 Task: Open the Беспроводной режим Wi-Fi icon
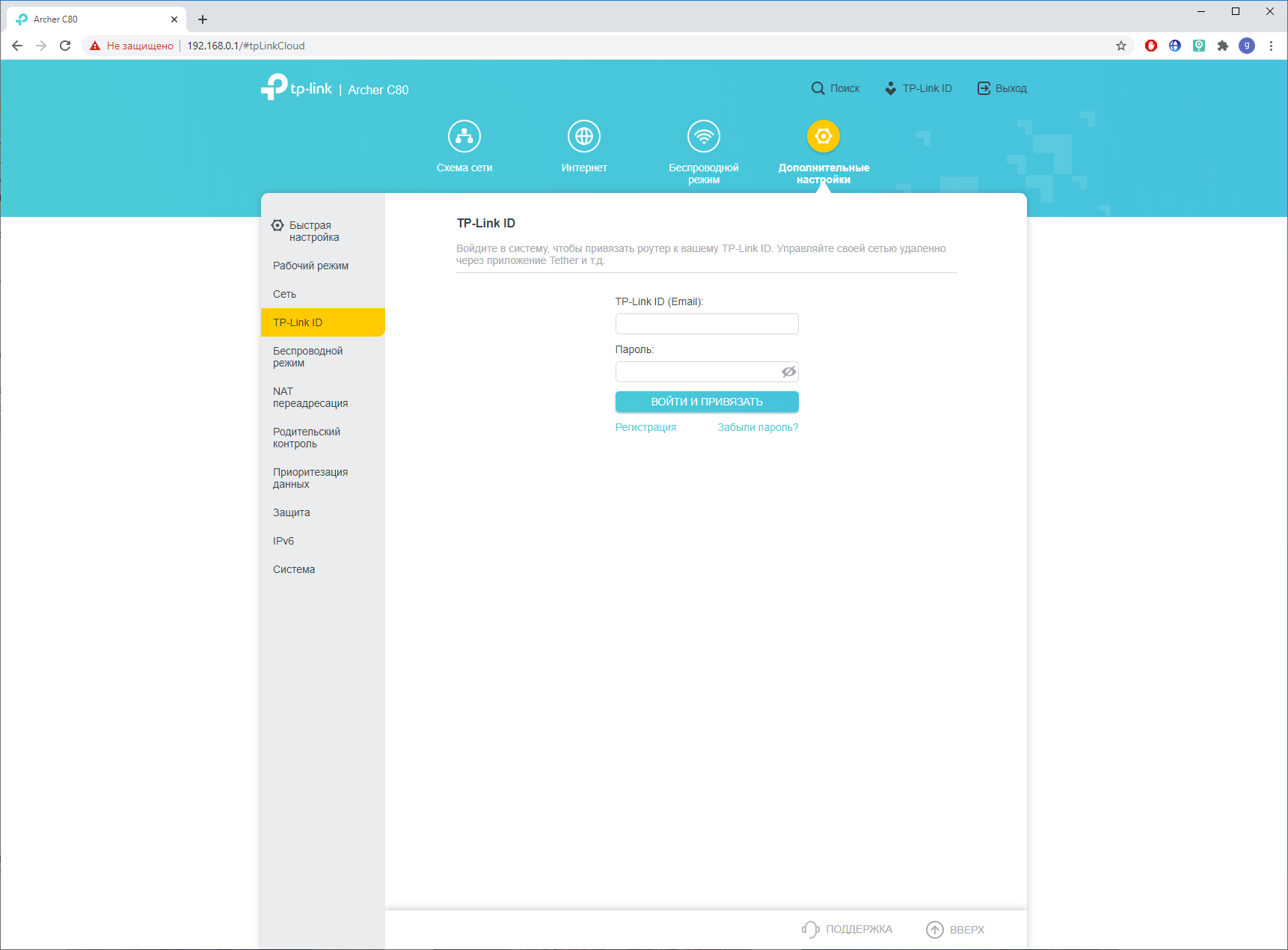point(703,136)
